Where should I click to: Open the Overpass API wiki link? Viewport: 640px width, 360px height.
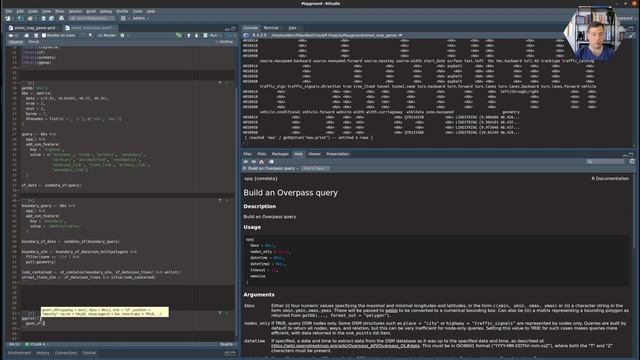coord(345,346)
